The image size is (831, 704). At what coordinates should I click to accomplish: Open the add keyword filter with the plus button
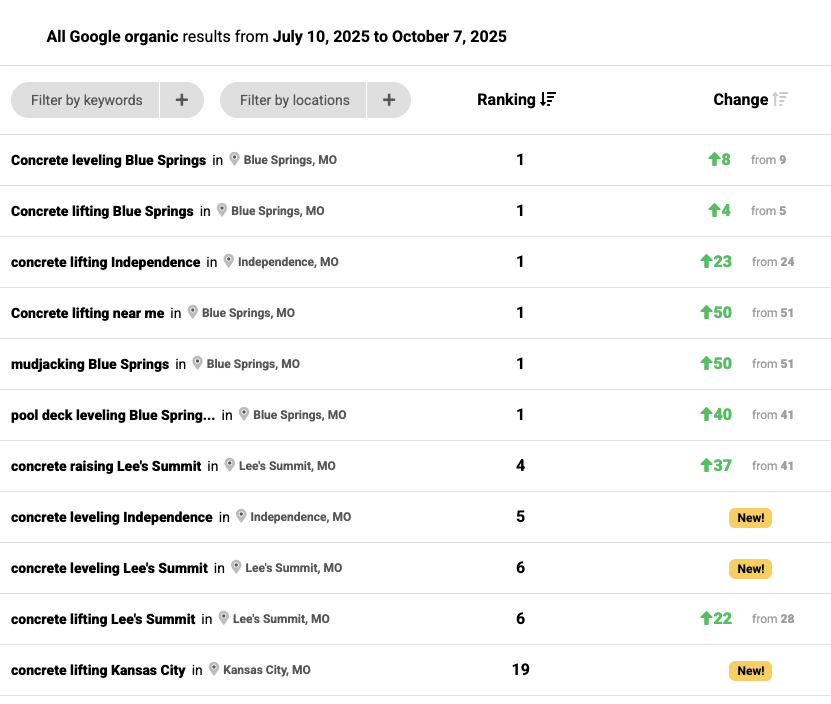pos(182,100)
